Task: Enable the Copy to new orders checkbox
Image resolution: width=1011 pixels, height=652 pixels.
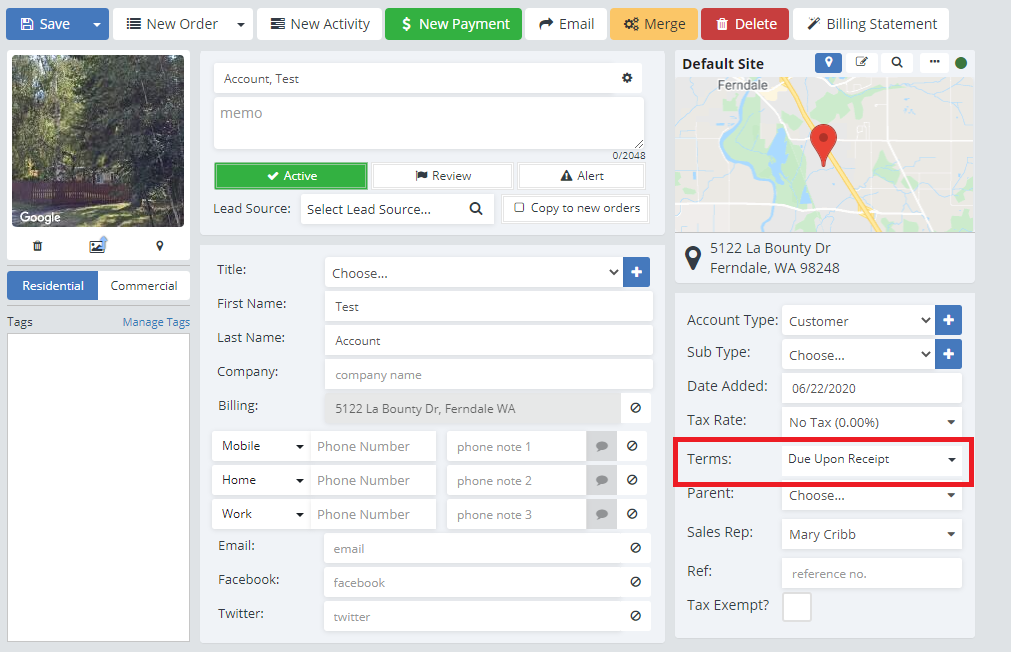Action: point(519,208)
